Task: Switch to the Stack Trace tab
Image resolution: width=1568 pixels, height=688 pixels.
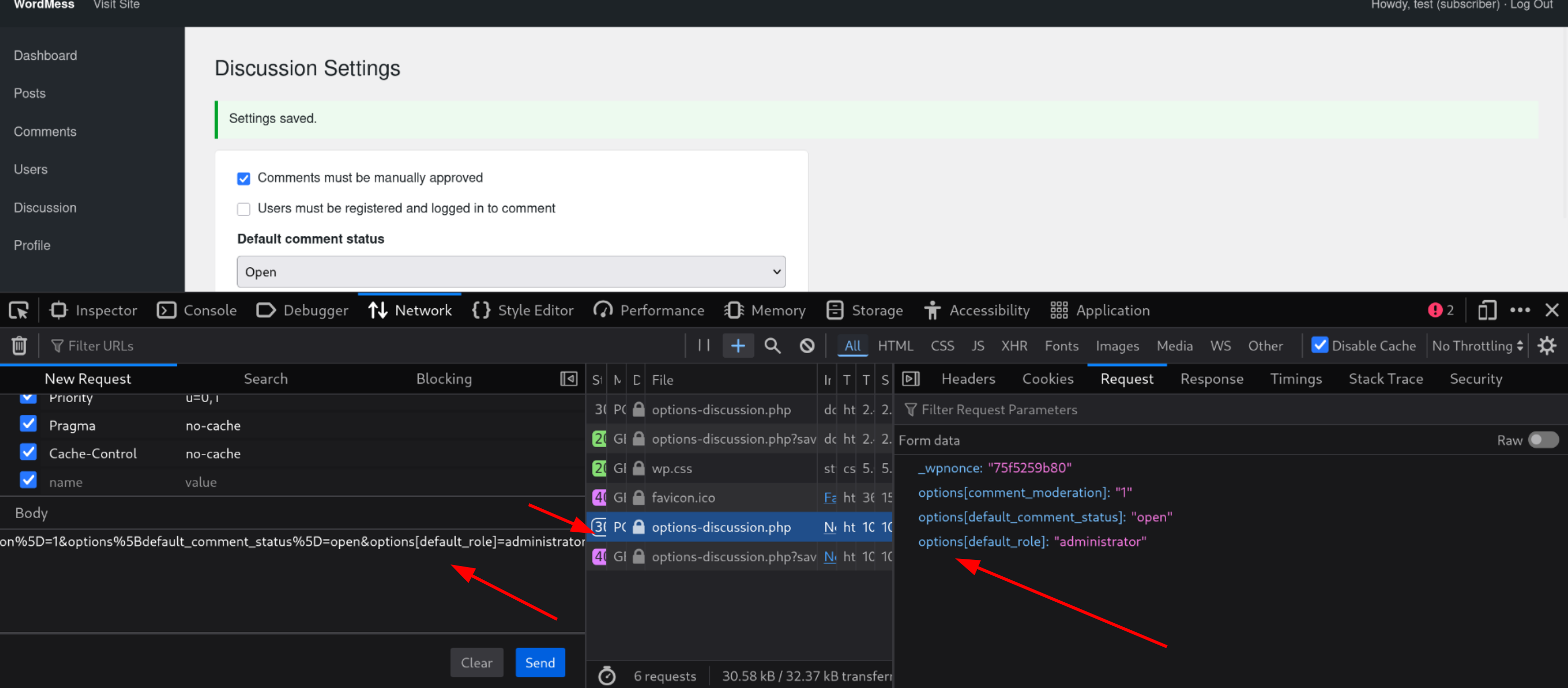Action: pyautogui.click(x=1385, y=379)
